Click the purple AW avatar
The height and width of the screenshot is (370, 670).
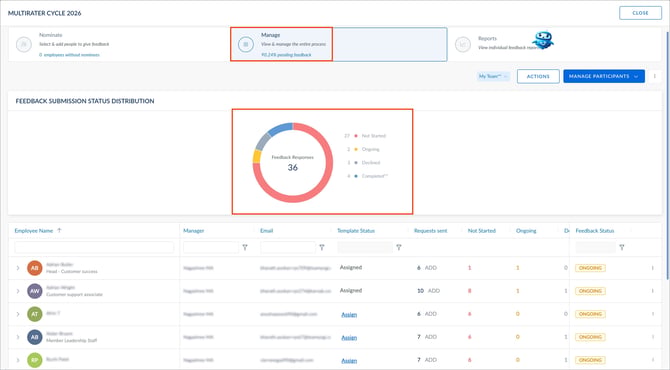point(35,291)
